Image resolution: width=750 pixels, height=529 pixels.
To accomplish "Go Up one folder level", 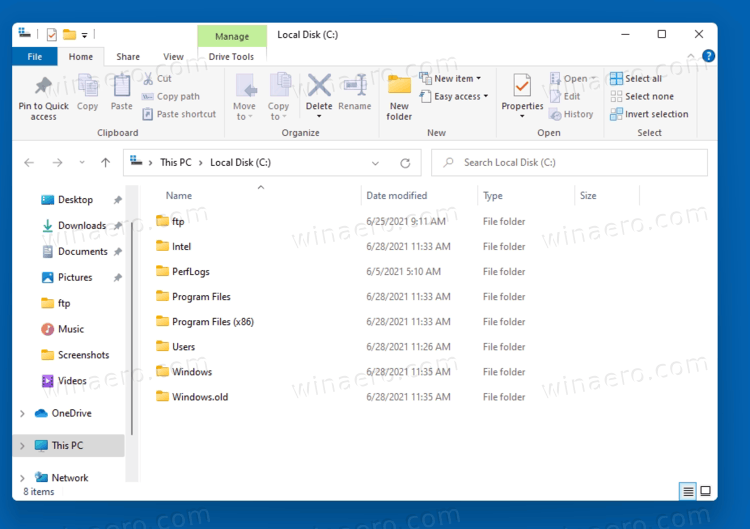I will (105, 163).
